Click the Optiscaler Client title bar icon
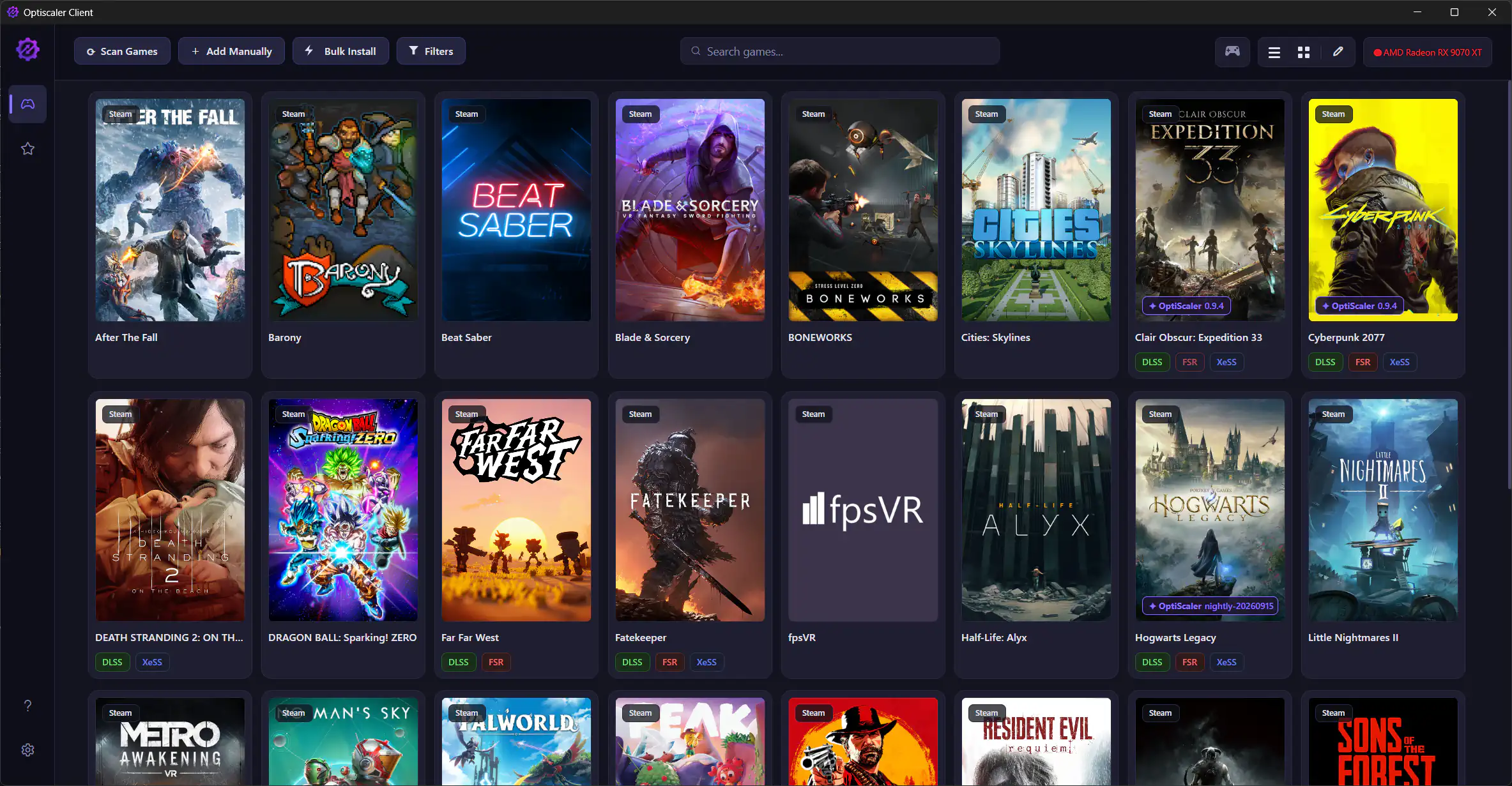The width and height of the screenshot is (1512, 786). click(12, 12)
